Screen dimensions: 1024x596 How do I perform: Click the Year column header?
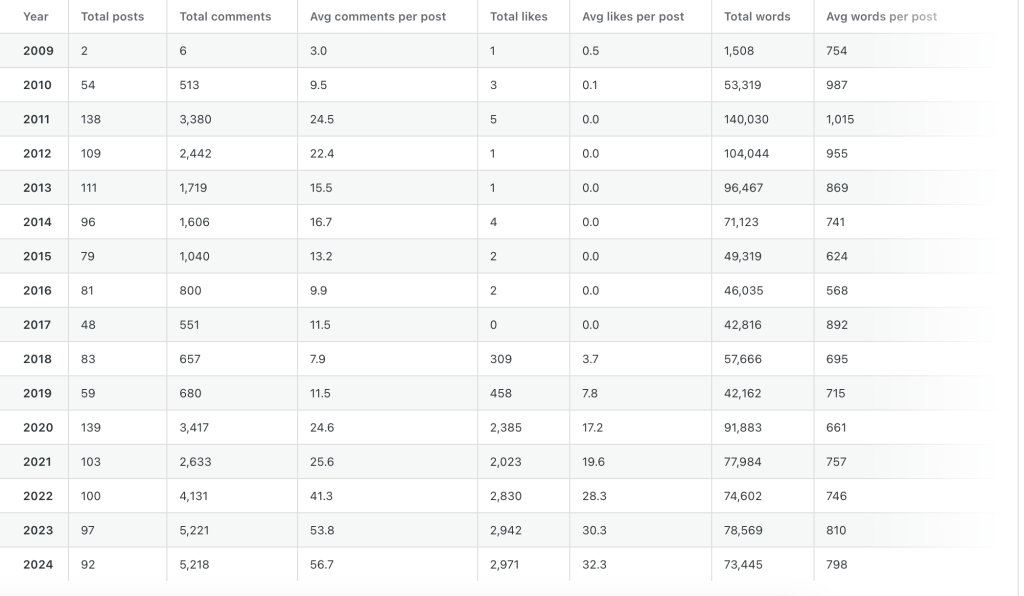click(35, 17)
